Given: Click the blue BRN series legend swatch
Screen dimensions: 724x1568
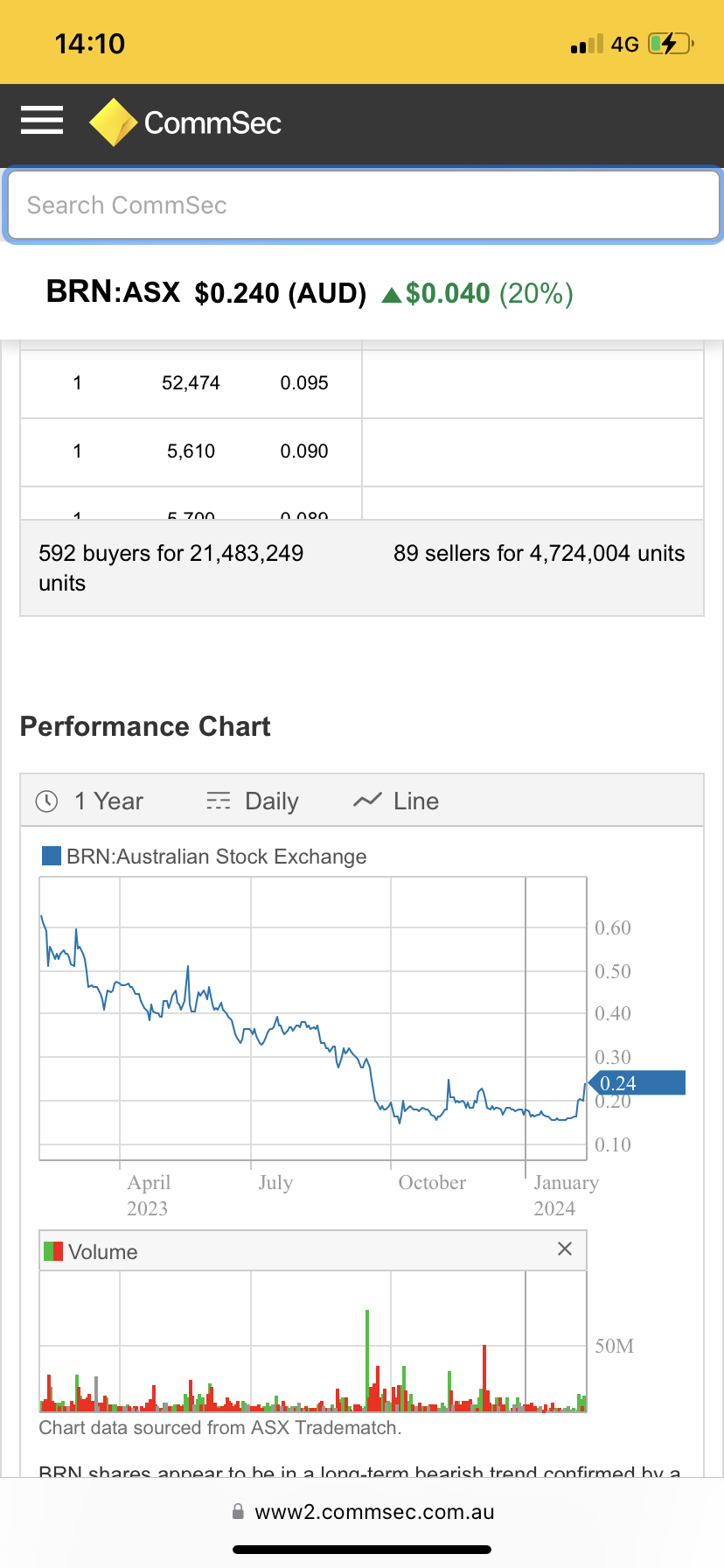Looking at the screenshot, I should (52, 856).
